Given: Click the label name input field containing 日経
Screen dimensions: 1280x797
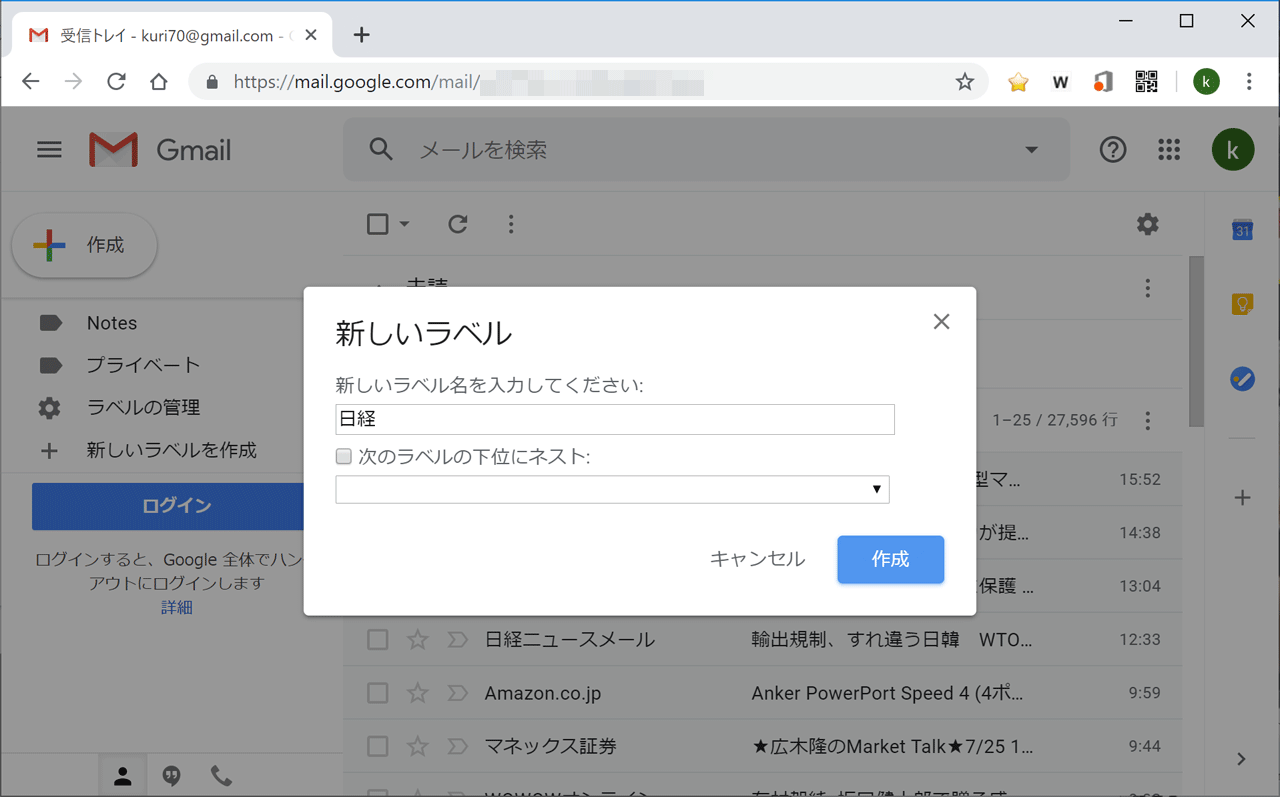Looking at the screenshot, I should 615,419.
